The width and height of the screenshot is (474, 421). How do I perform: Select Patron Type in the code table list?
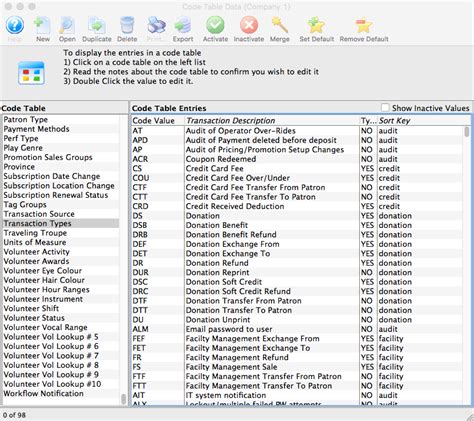[x=61, y=119]
